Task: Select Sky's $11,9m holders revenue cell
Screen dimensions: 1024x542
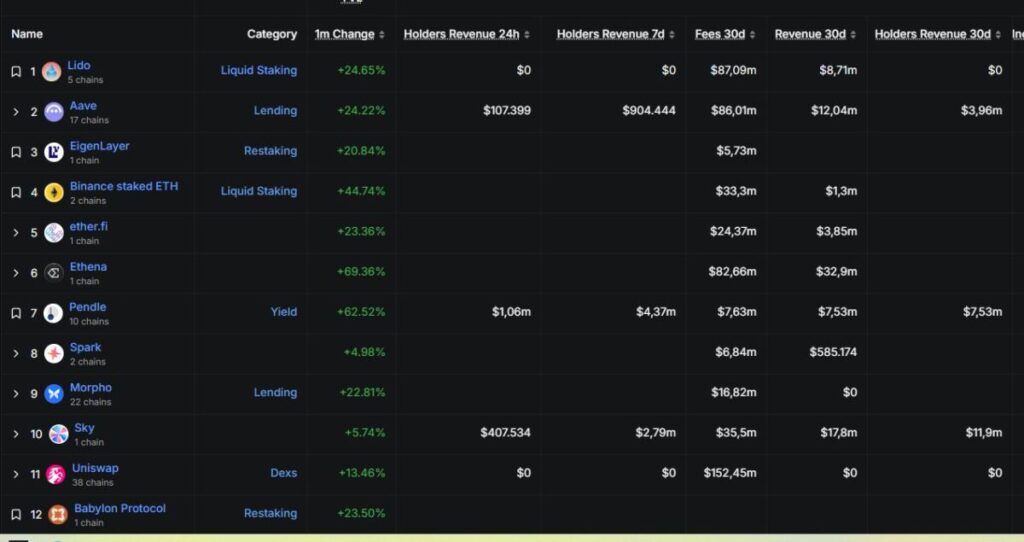Action: tap(984, 433)
